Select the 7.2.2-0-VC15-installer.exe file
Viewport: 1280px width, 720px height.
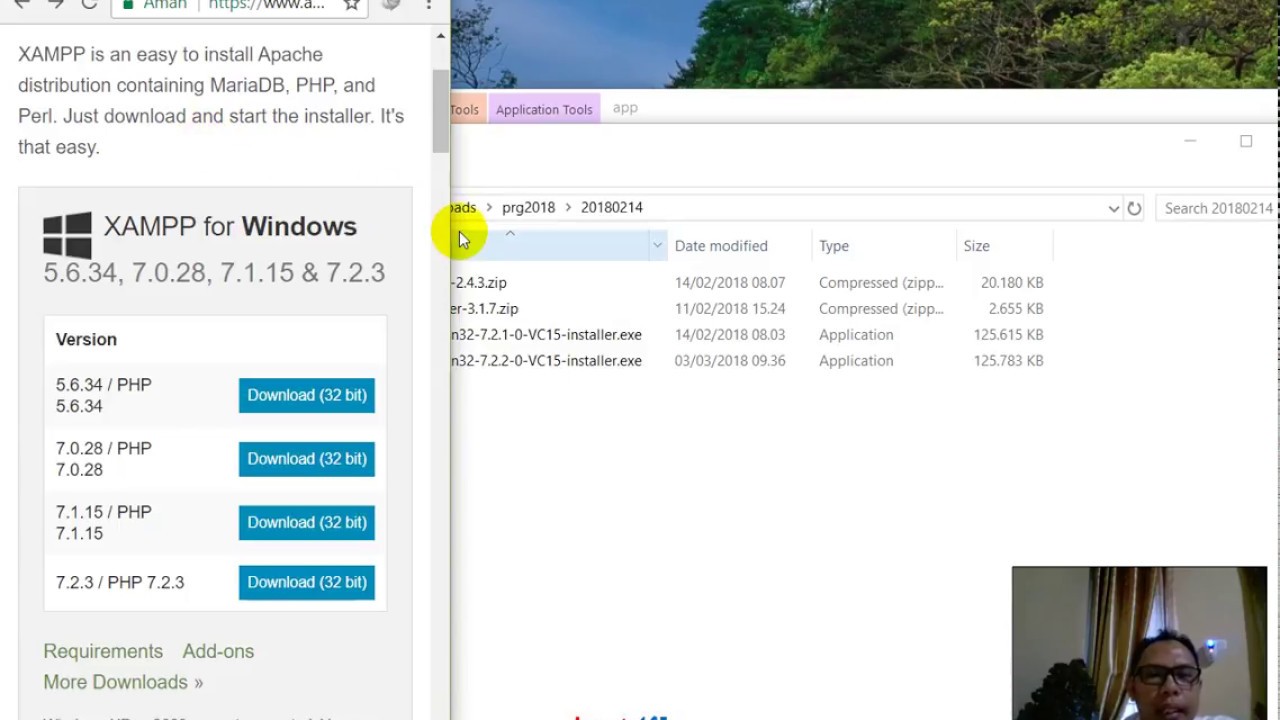(546, 360)
